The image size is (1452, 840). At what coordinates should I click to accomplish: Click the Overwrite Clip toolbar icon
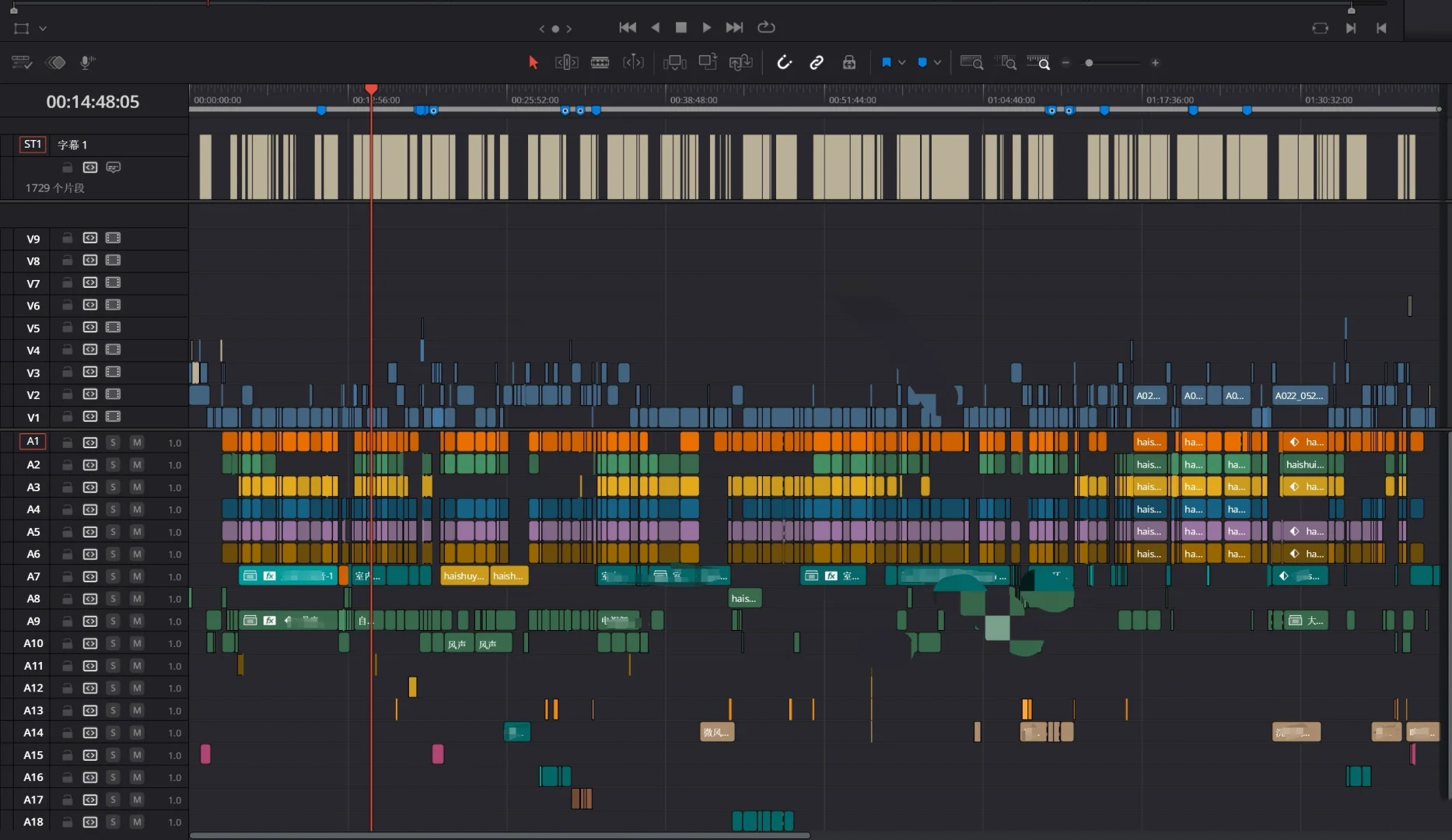pos(707,62)
